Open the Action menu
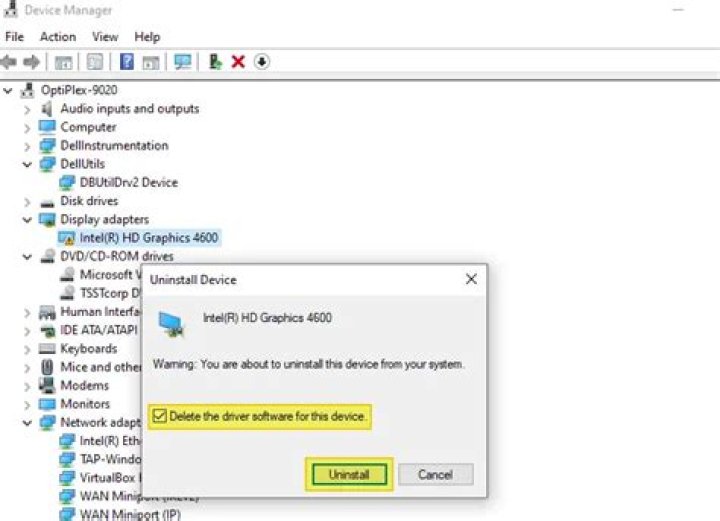The height and width of the screenshot is (521, 720). (x=58, y=37)
